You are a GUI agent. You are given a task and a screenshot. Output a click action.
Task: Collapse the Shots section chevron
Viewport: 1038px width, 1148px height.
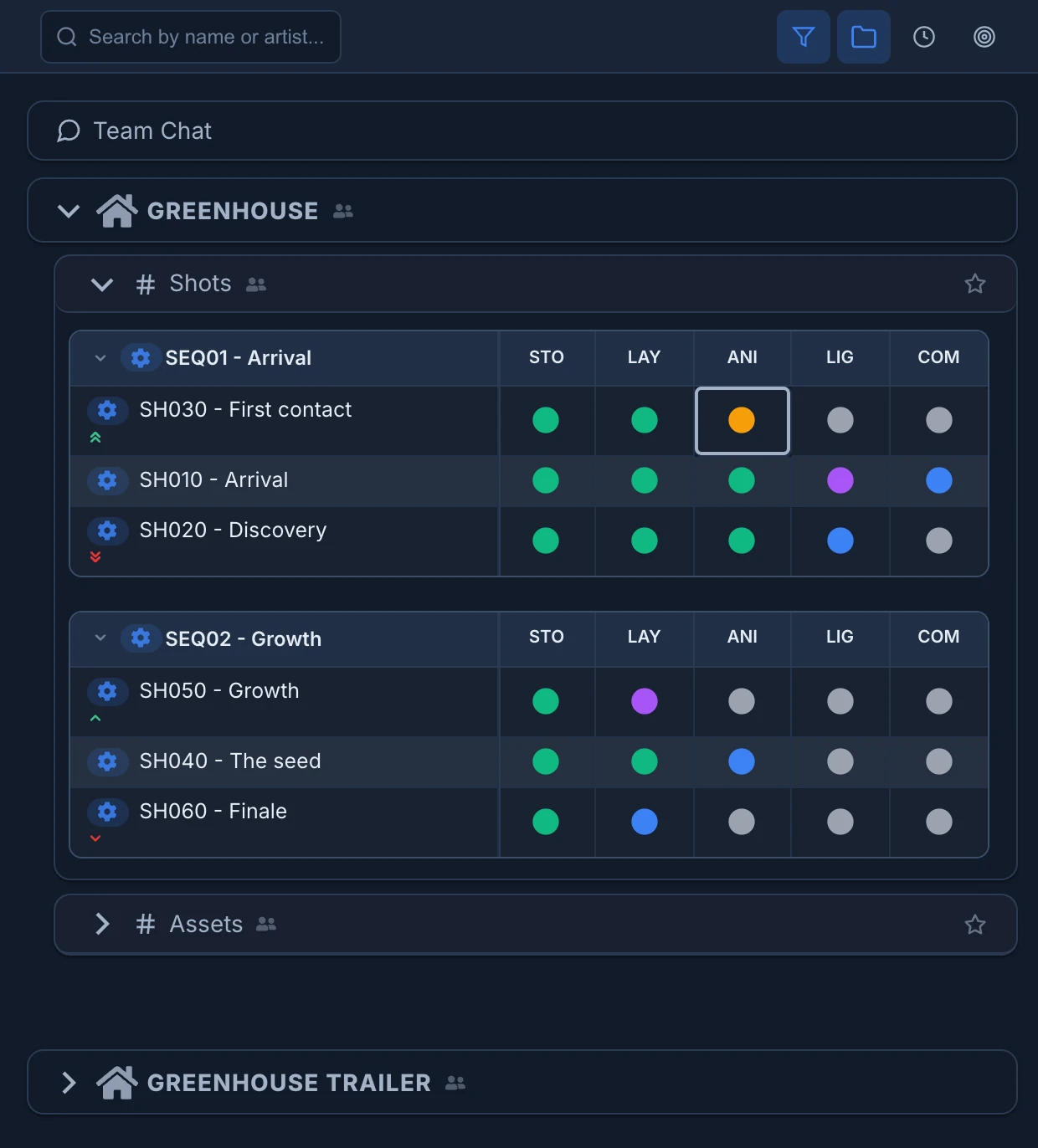click(x=102, y=284)
